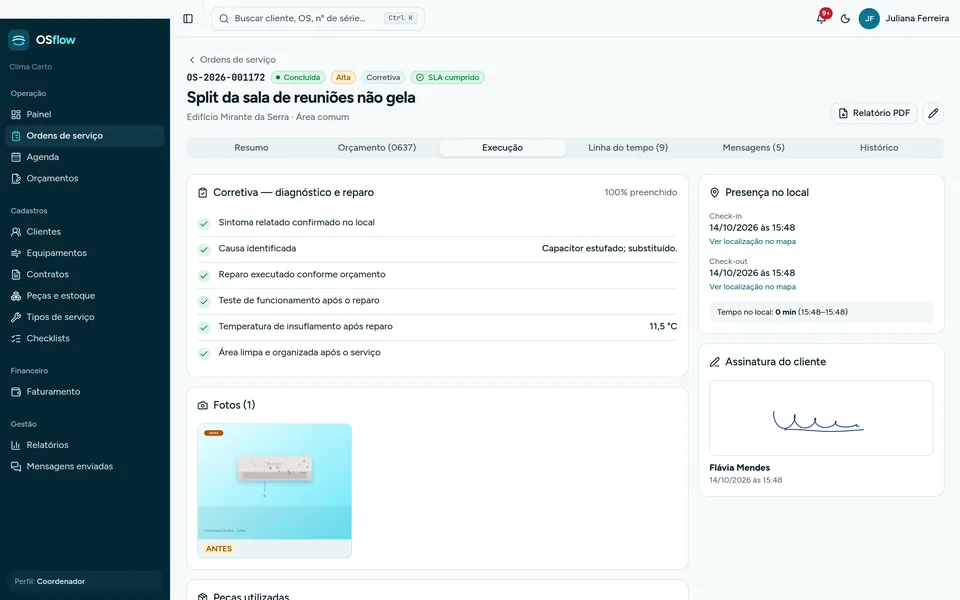Click the Causa identificada check mark
The height and width of the screenshot is (600, 960).
tap(204, 249)
